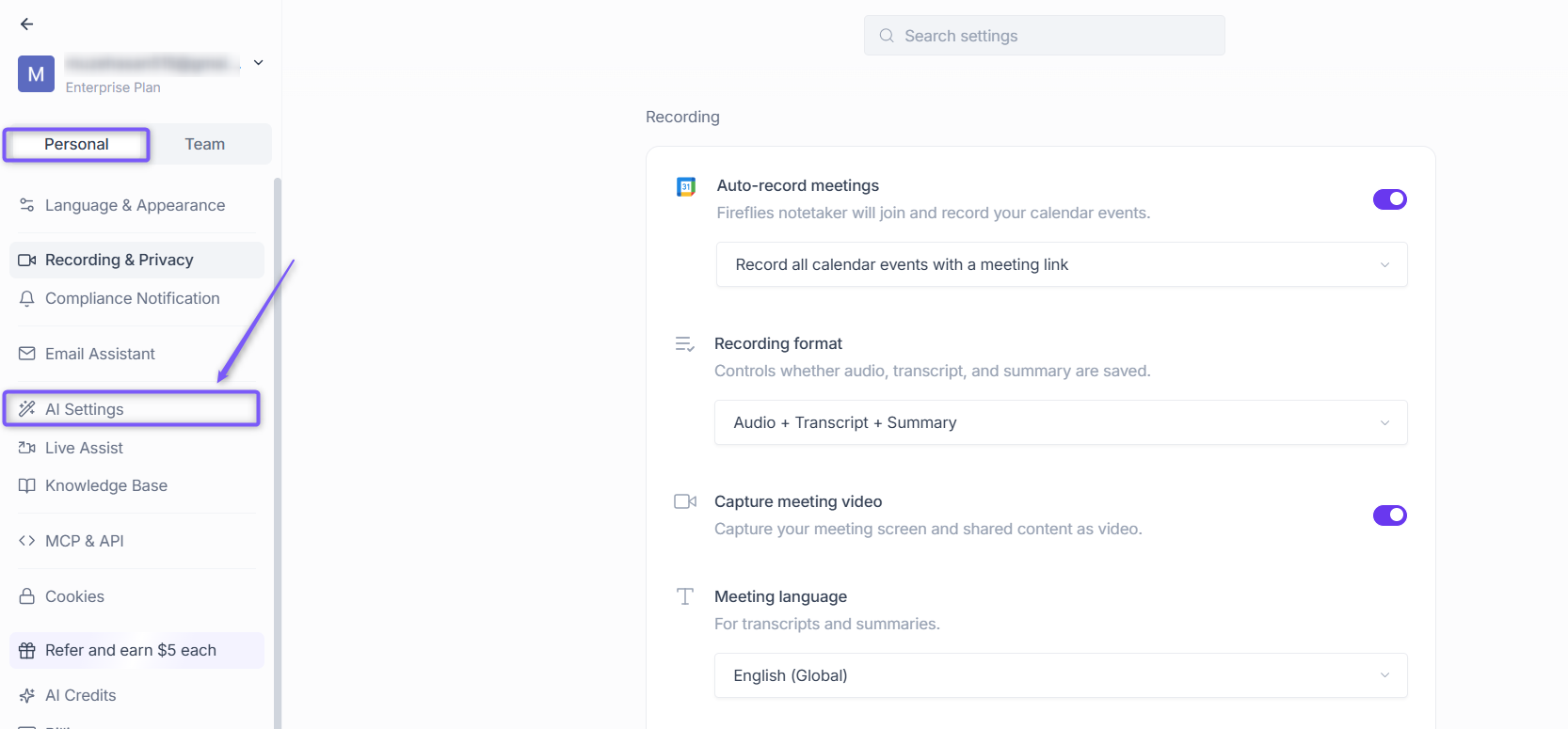Go to Knowledge Base
Viewport: 1568px width, 729px height.
[x=136, y=485]
